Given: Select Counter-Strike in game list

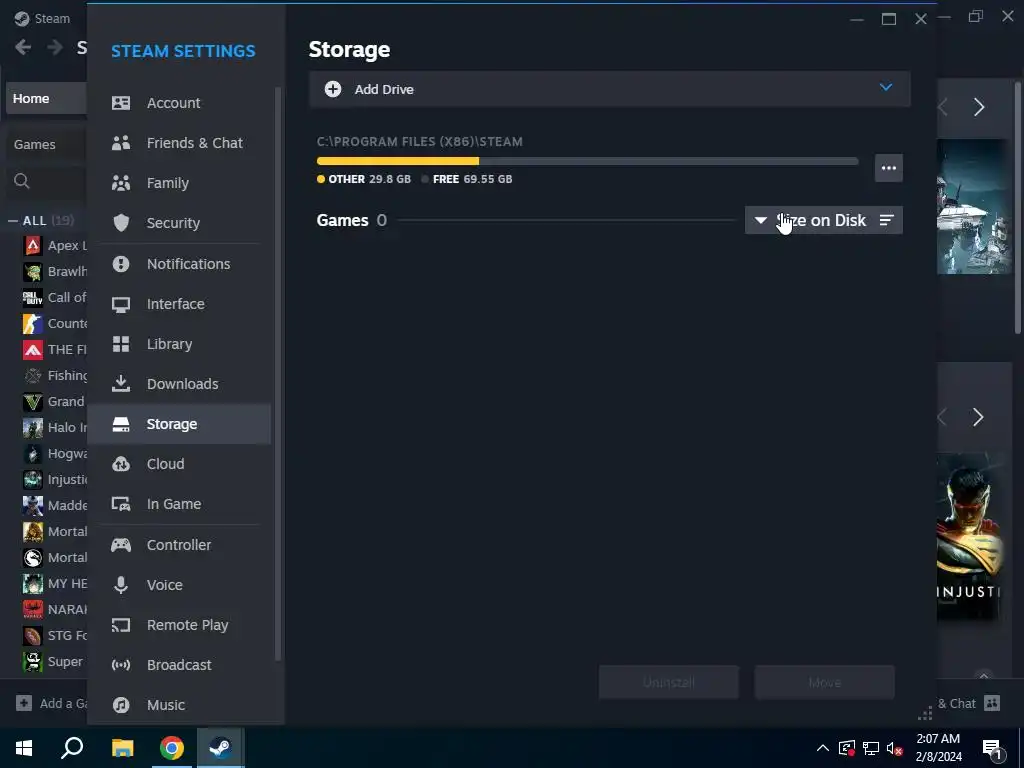Looking at the screenshot, I should [x=55, y=323].
